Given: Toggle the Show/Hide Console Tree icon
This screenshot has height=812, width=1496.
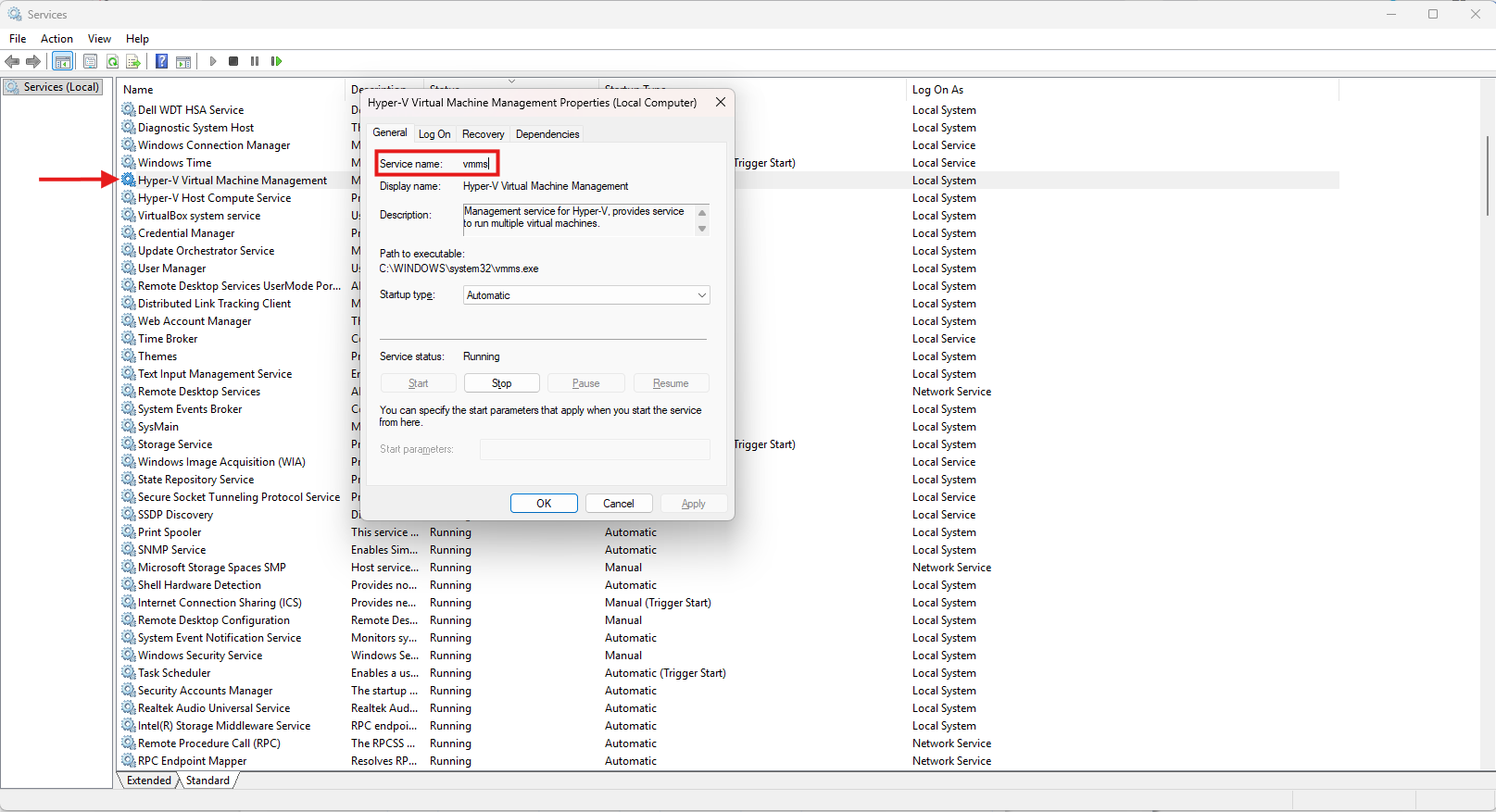Looking at the screenshot, I should click(x=63, y=61).
